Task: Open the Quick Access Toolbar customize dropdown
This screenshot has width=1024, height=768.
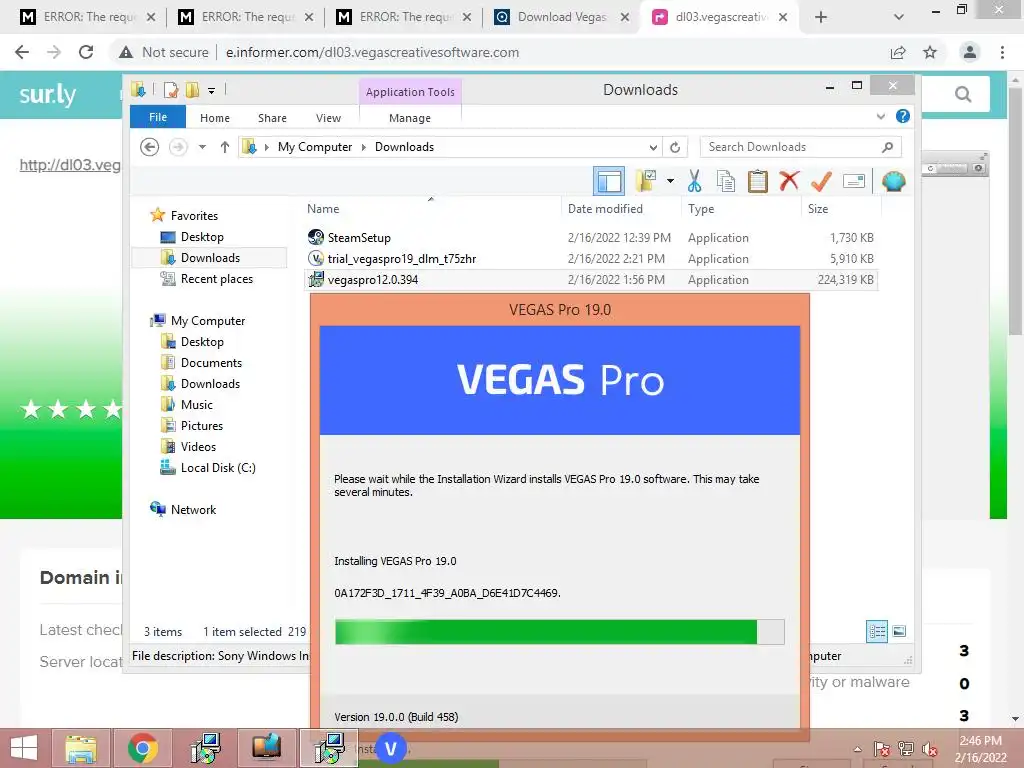Action: tap(212, 91)
